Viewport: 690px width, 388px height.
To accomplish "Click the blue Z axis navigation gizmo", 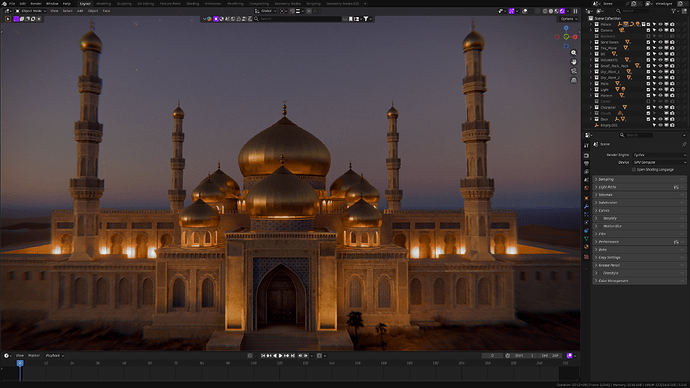I will pyautogui.click(x=566, y=28).
